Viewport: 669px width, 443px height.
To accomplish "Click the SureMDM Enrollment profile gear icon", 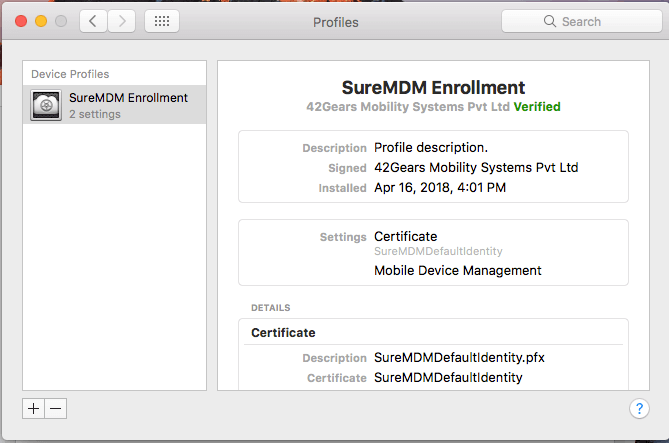I will click(x=46, y=105).
